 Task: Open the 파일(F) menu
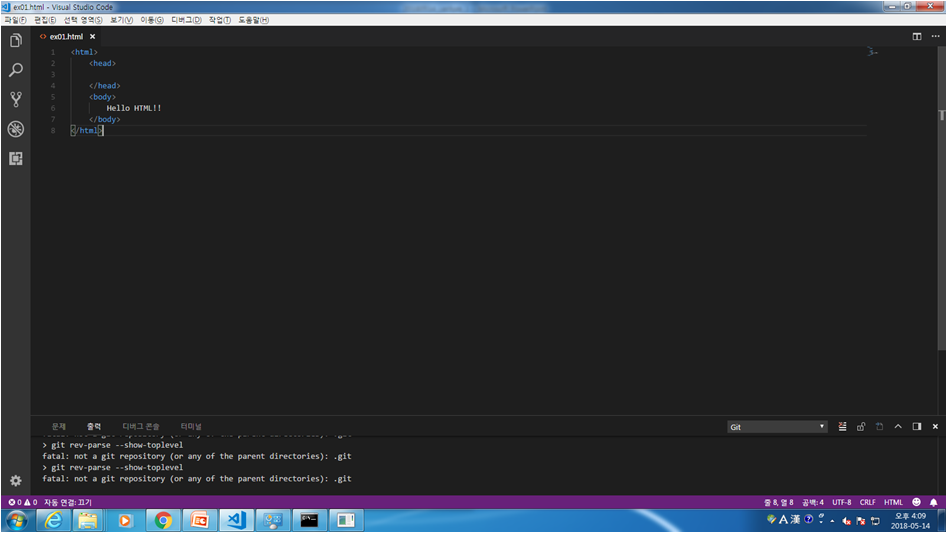[15, 20]
